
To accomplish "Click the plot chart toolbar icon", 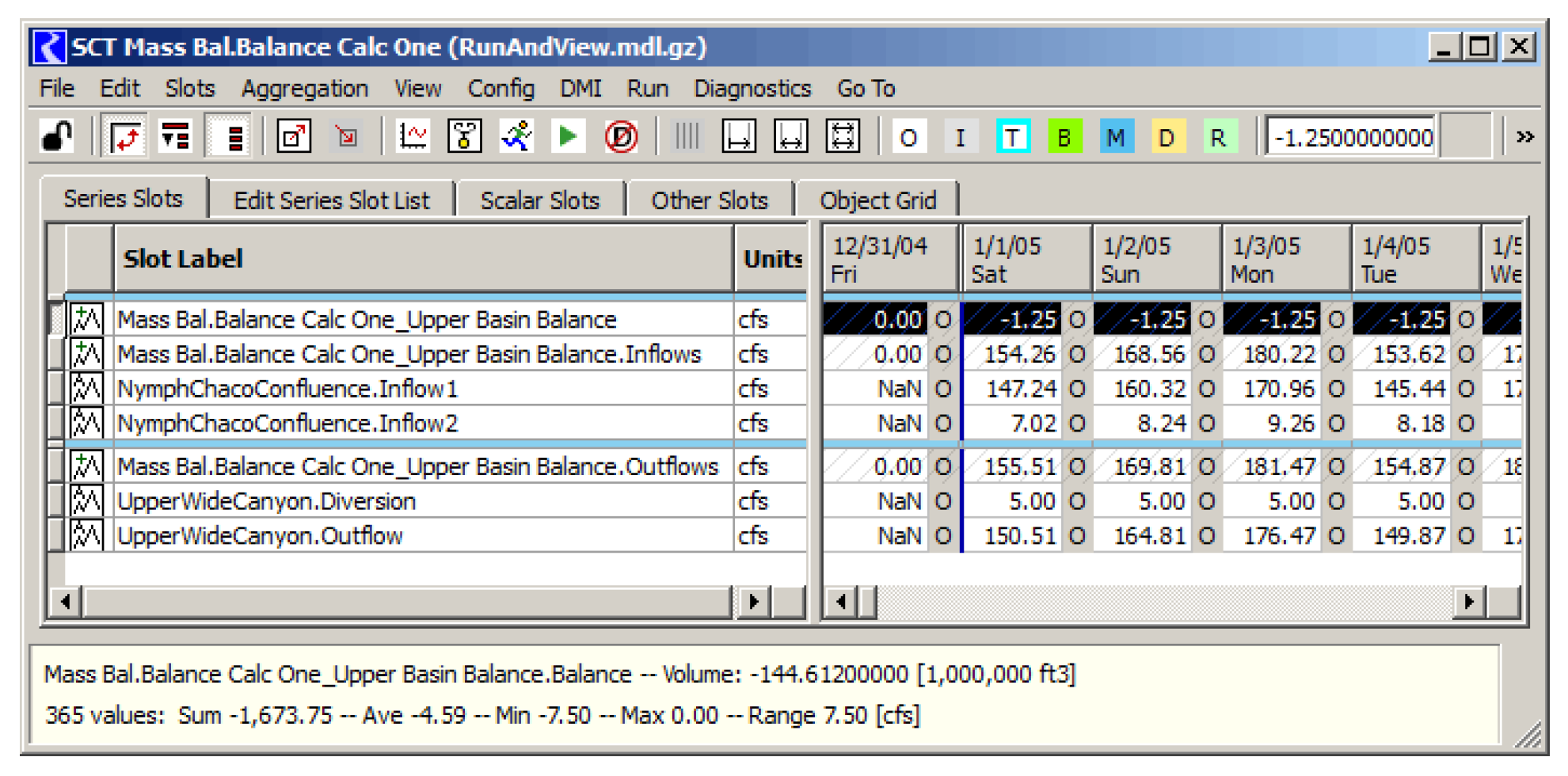I will point(413,137).
